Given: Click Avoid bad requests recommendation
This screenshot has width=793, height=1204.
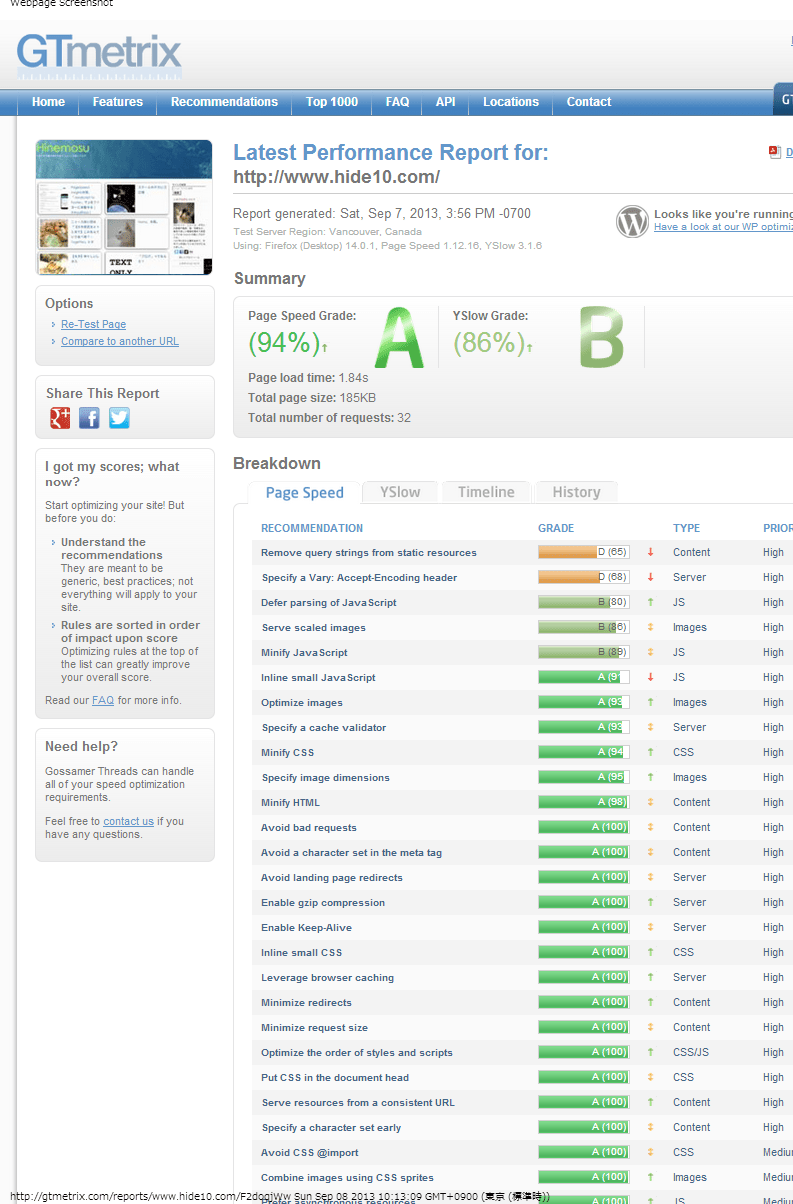Looking at the screenshot, I should tap(309, 827).
